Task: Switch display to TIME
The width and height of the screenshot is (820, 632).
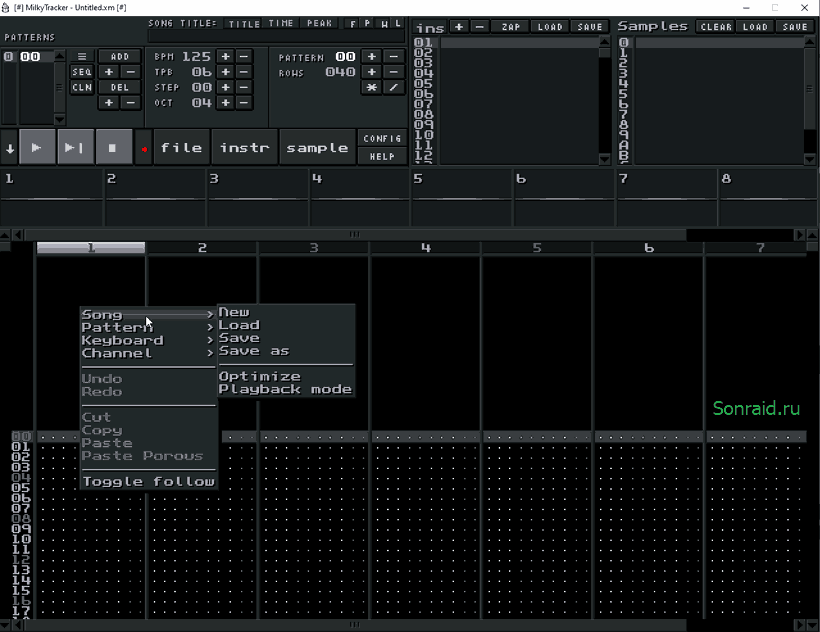Action: coord(281,24)
